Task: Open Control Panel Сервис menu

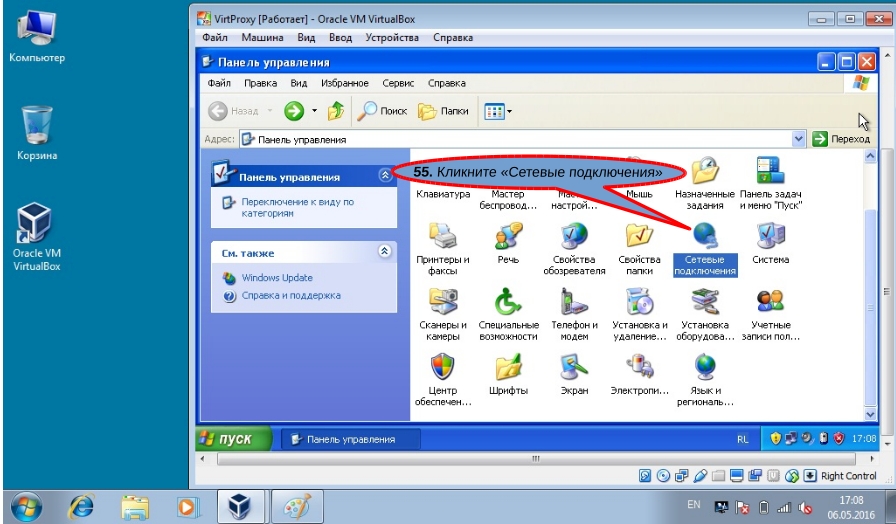Action: coord(398,83)
